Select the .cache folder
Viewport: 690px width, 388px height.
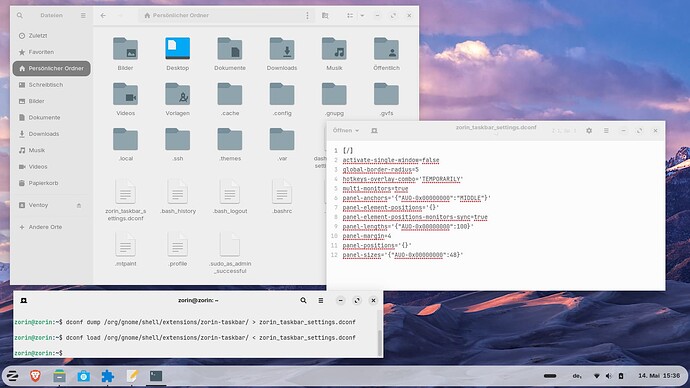[230, 94]
